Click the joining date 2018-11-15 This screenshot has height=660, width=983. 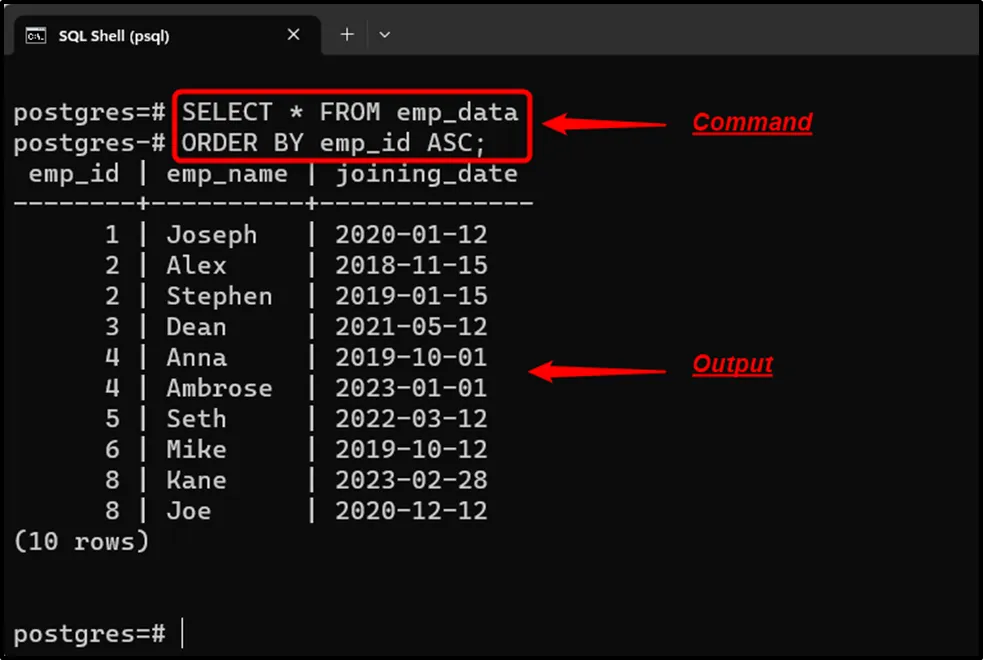[x=411, y=266]
